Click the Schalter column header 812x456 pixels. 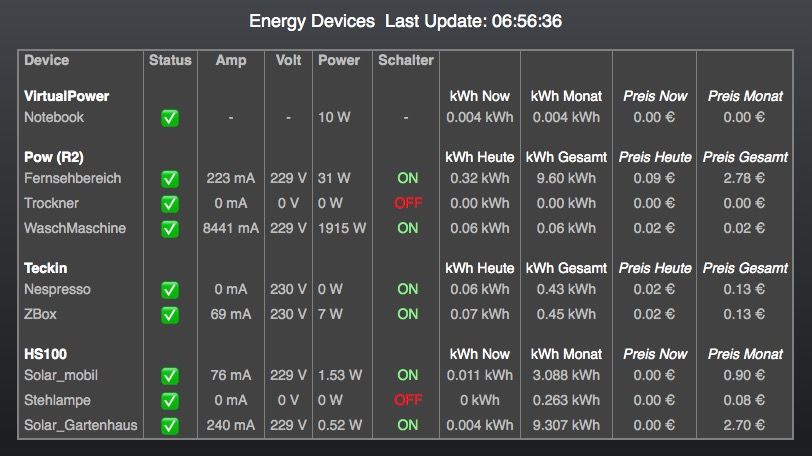[405, 60]
